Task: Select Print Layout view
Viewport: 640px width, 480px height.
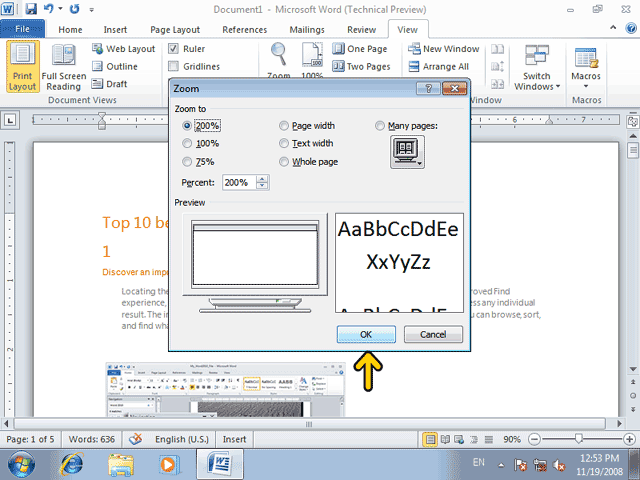Action: tap(23, 67)
